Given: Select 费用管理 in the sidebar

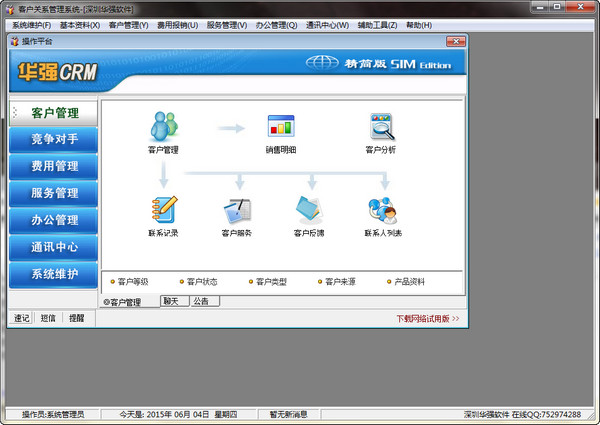Looking at the screenshot, I should tap(53, 166).
